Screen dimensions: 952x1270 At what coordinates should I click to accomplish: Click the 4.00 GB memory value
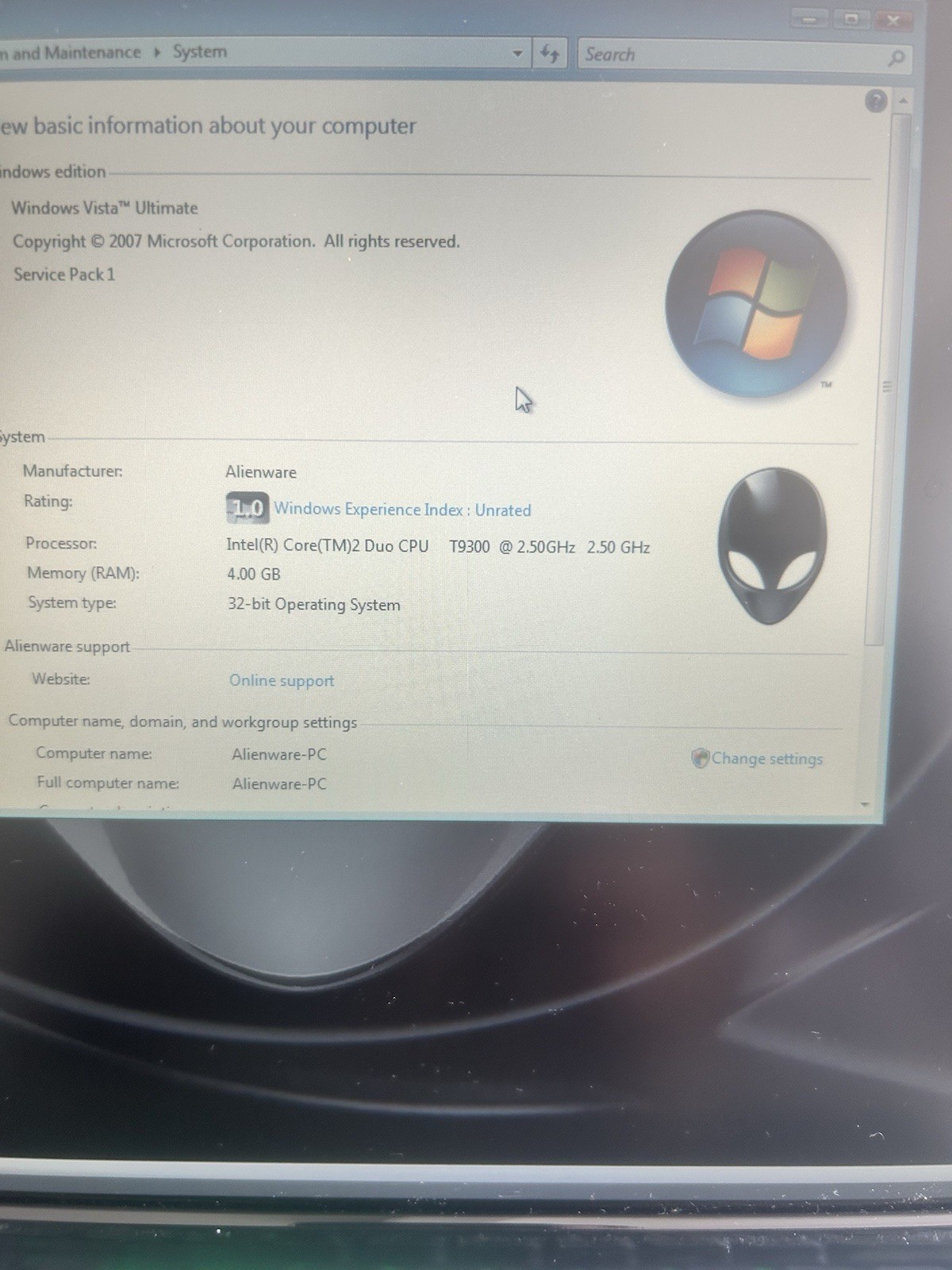pyautogui.click(x=254, y=574)
